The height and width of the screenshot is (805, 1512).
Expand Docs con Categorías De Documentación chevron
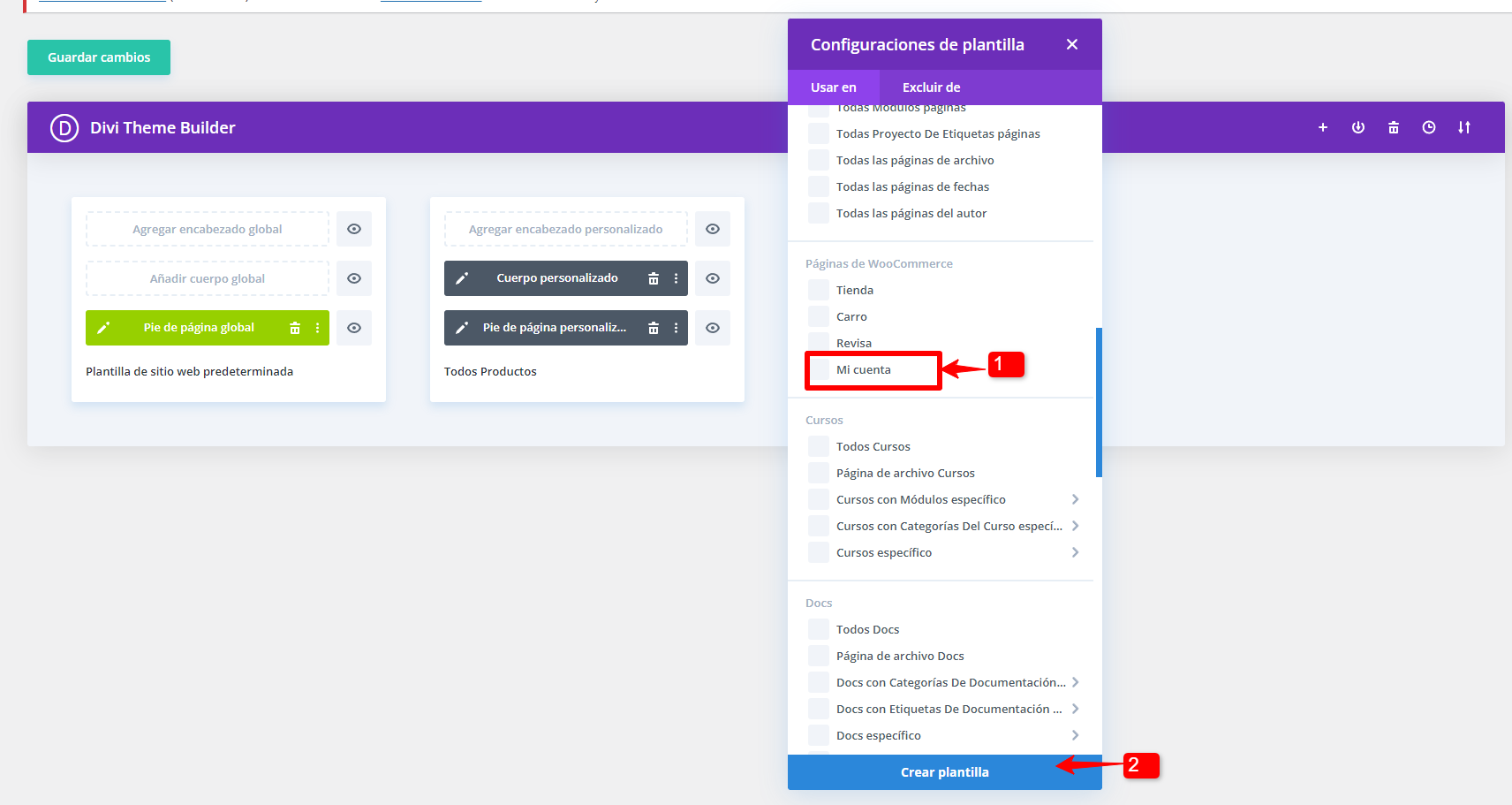click(x=1075, y=682)
